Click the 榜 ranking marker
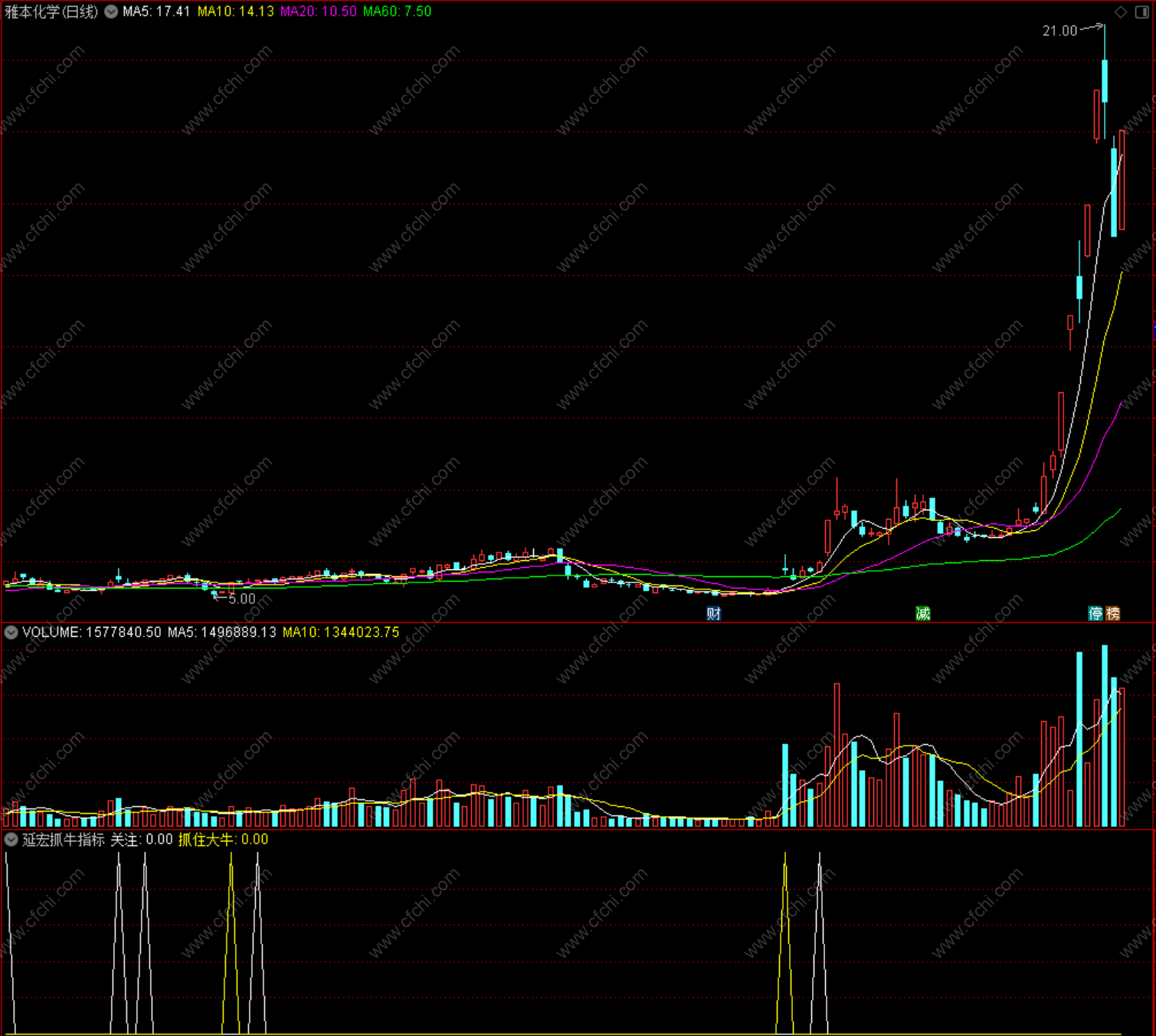 1113,613
